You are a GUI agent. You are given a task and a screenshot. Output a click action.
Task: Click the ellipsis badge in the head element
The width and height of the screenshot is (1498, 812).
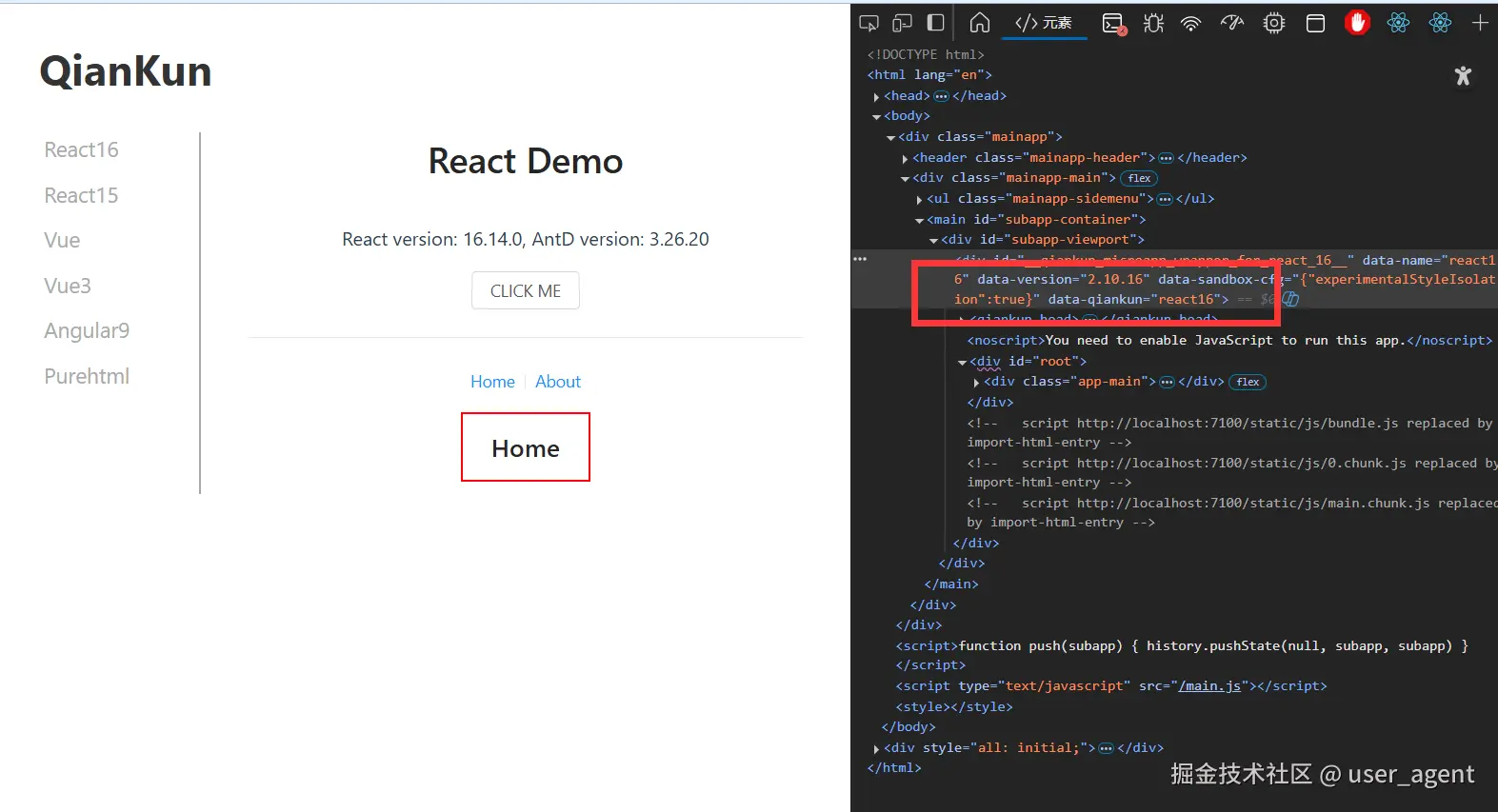point(941,96)
